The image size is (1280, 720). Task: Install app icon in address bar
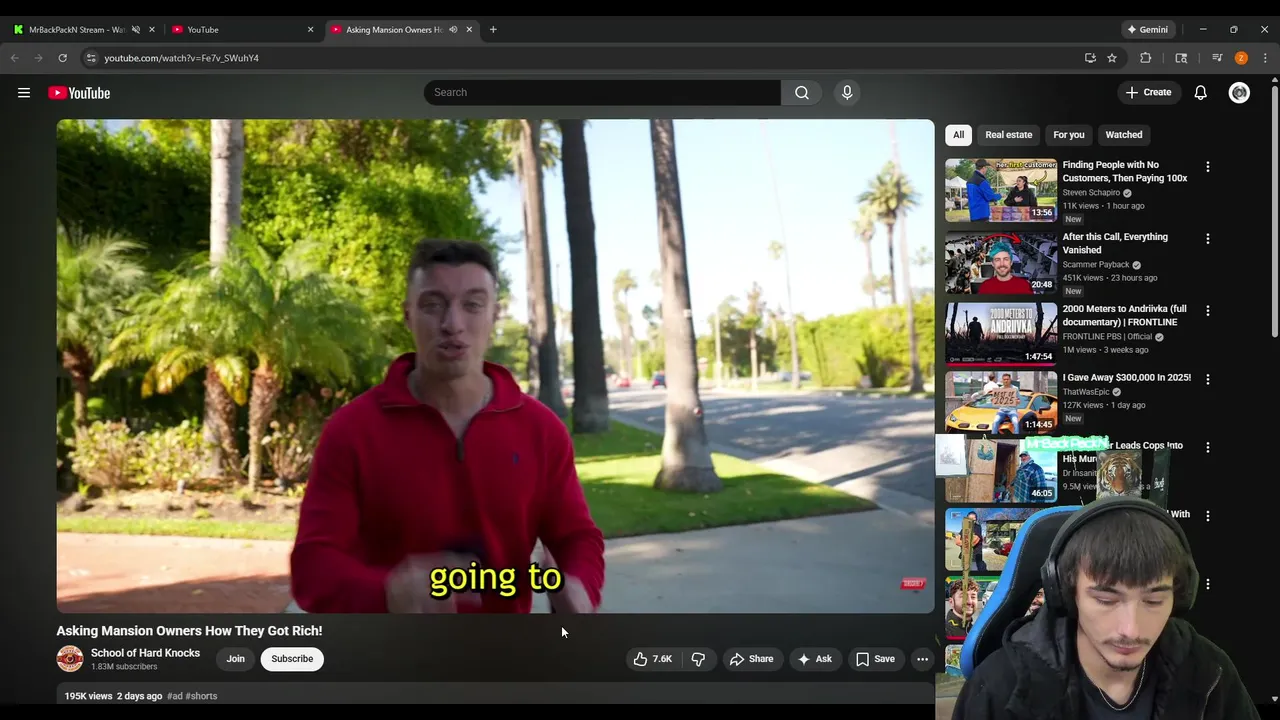point(1090,58)
